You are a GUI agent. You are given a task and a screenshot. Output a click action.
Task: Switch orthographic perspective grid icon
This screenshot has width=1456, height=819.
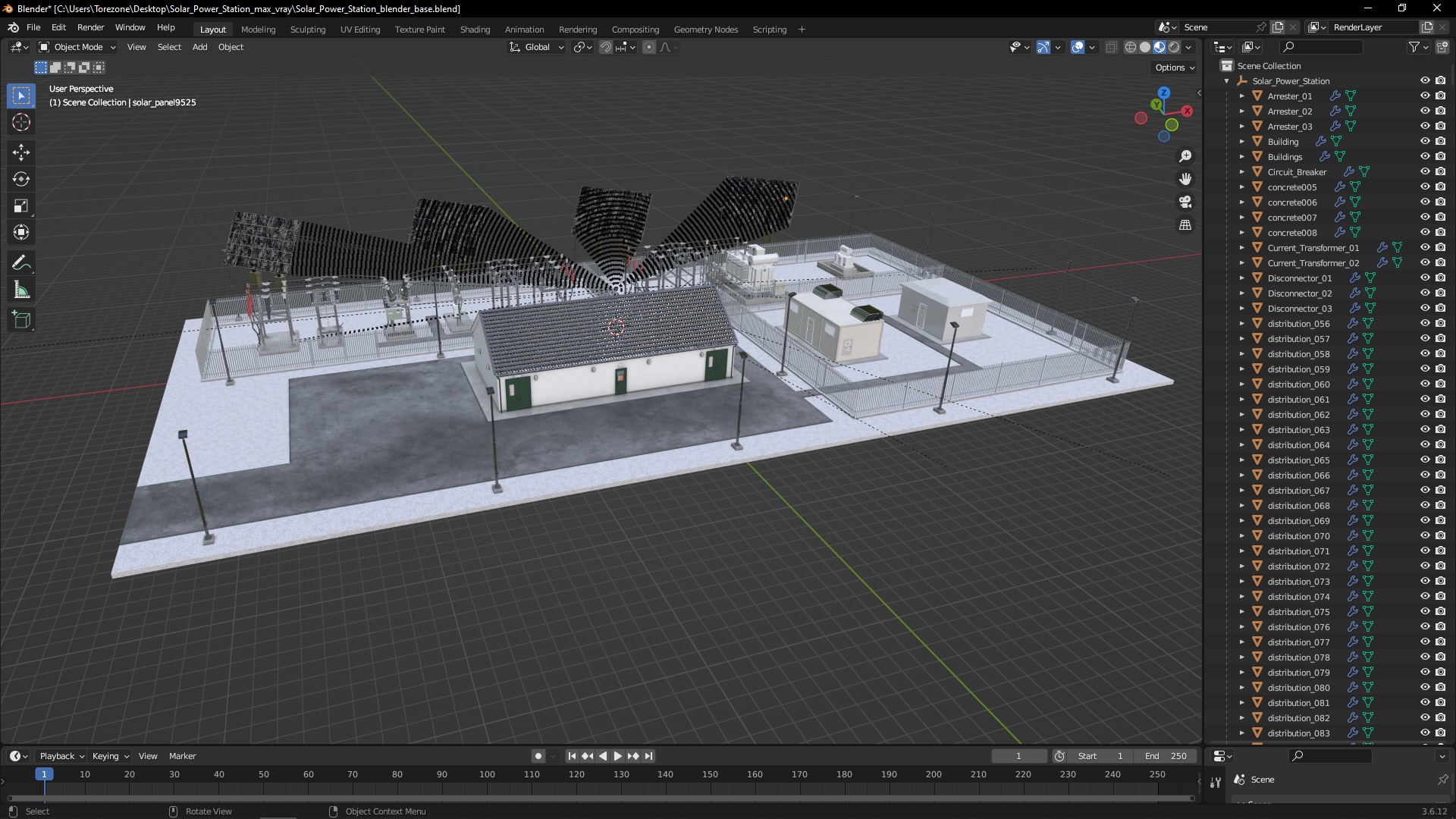[x=1185, y=224]
